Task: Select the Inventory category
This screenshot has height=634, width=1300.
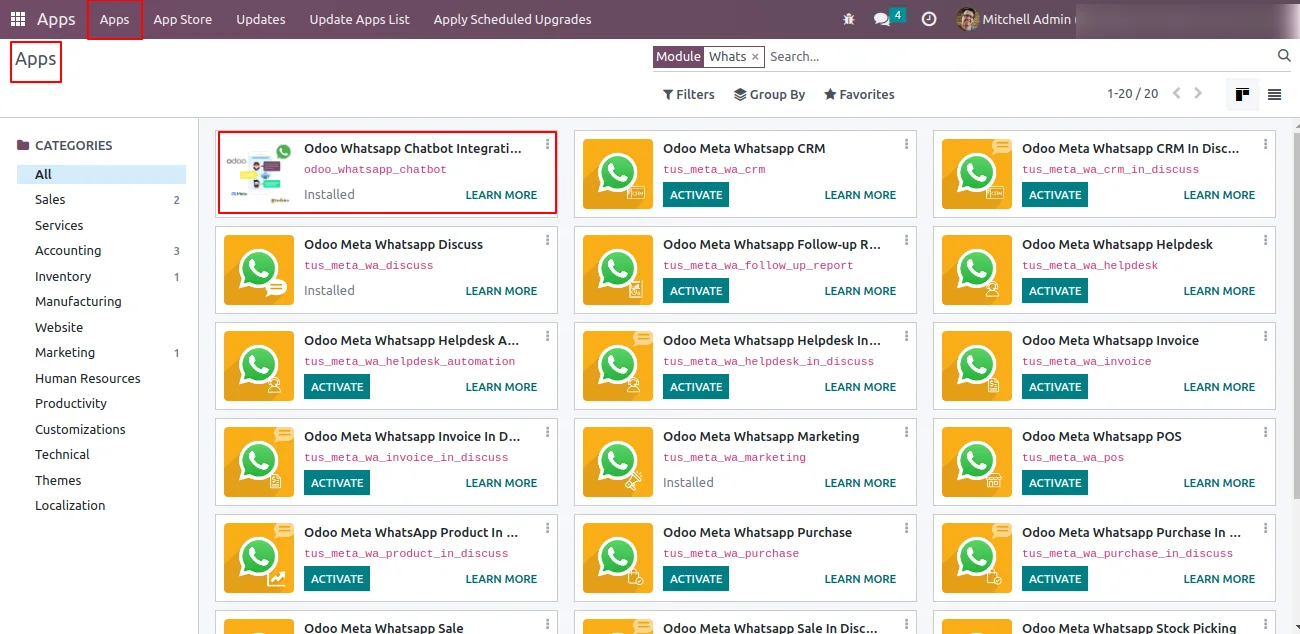Action: pos(101,276)
